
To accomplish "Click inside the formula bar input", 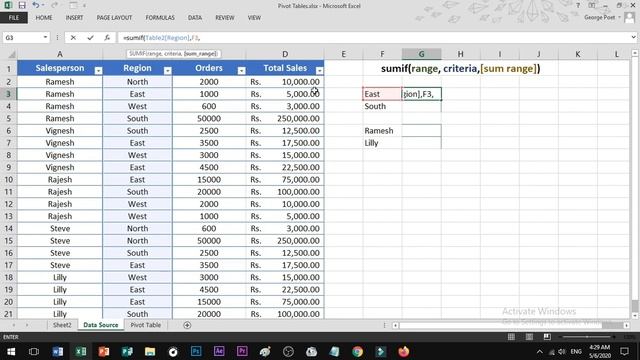I will (x=373, y=38).
